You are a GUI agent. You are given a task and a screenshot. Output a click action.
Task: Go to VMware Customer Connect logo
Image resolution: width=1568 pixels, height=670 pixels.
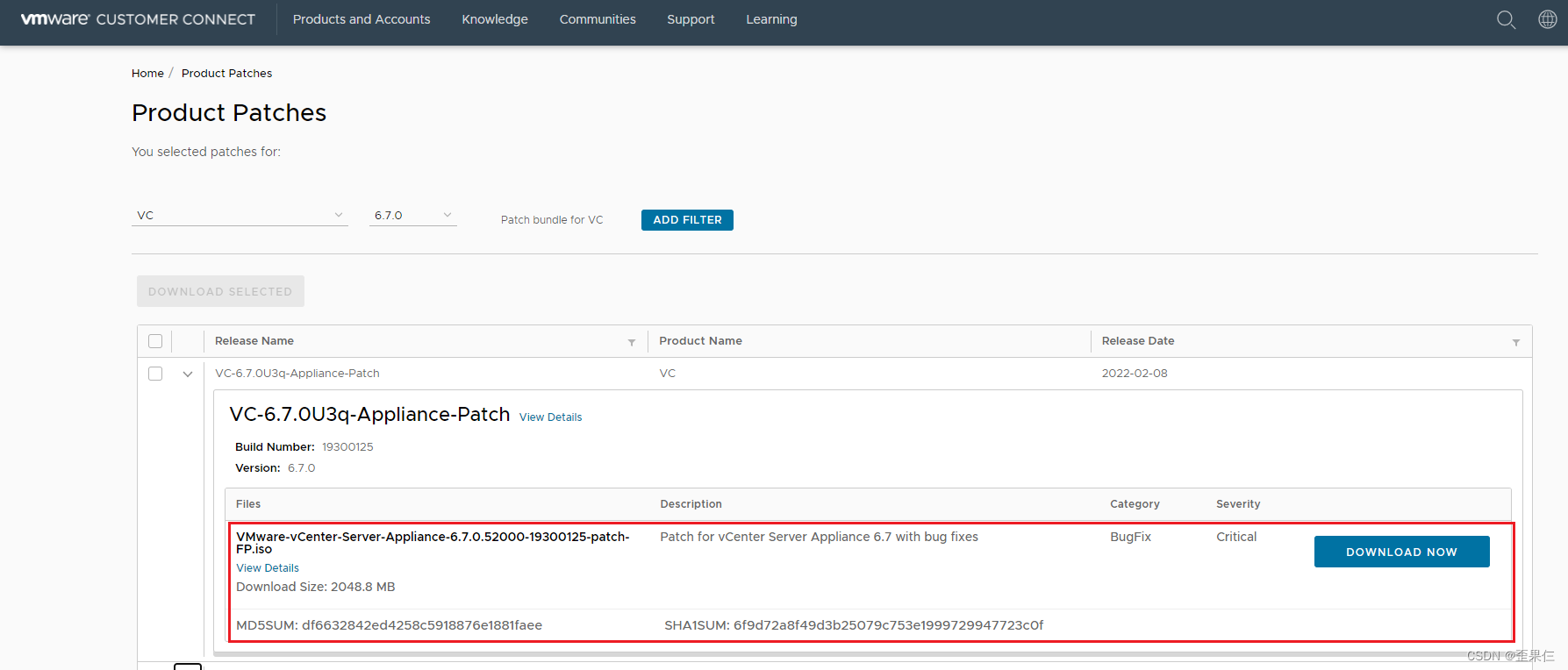[138, 19]
